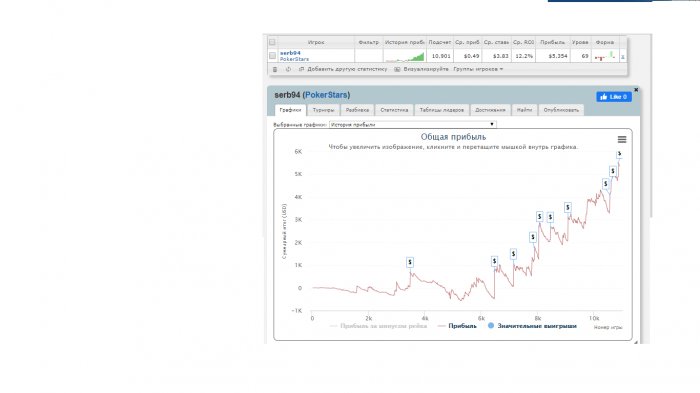Click the serb94 player link in the table
This screenshot has width=700, height=393.
pyautogui.click(x=290, y=53)
